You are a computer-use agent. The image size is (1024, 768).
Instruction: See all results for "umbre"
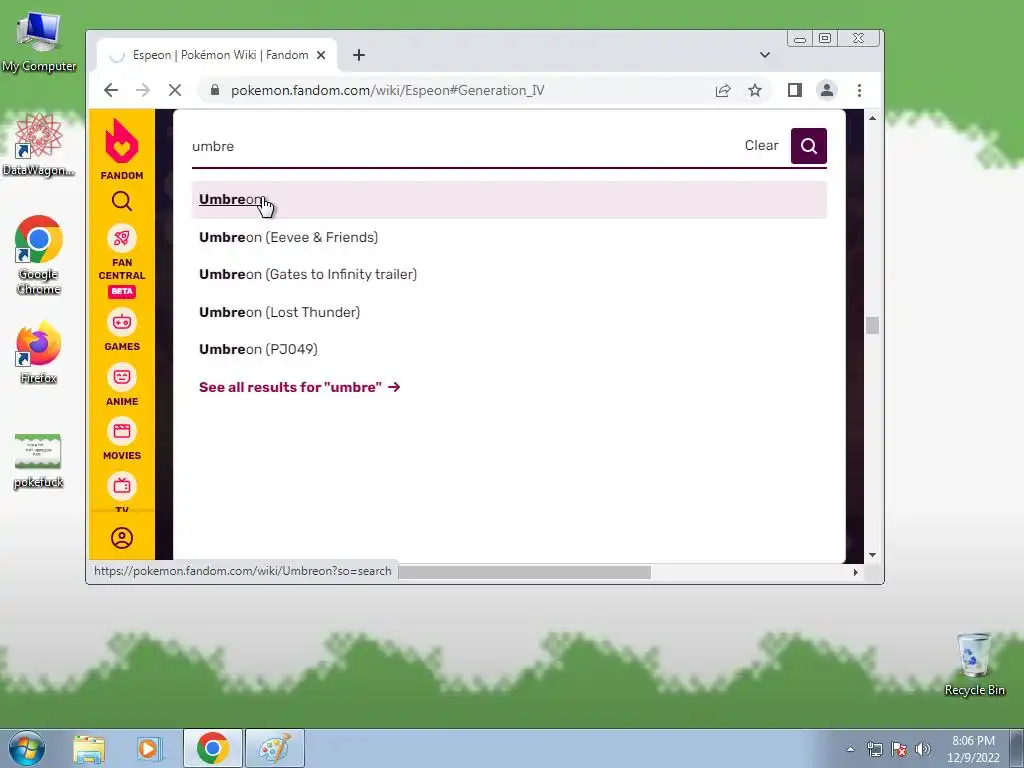(299, 387)
